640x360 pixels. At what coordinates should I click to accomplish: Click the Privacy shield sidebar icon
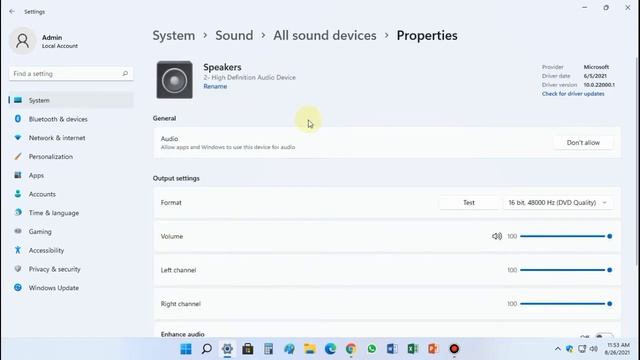18,269
